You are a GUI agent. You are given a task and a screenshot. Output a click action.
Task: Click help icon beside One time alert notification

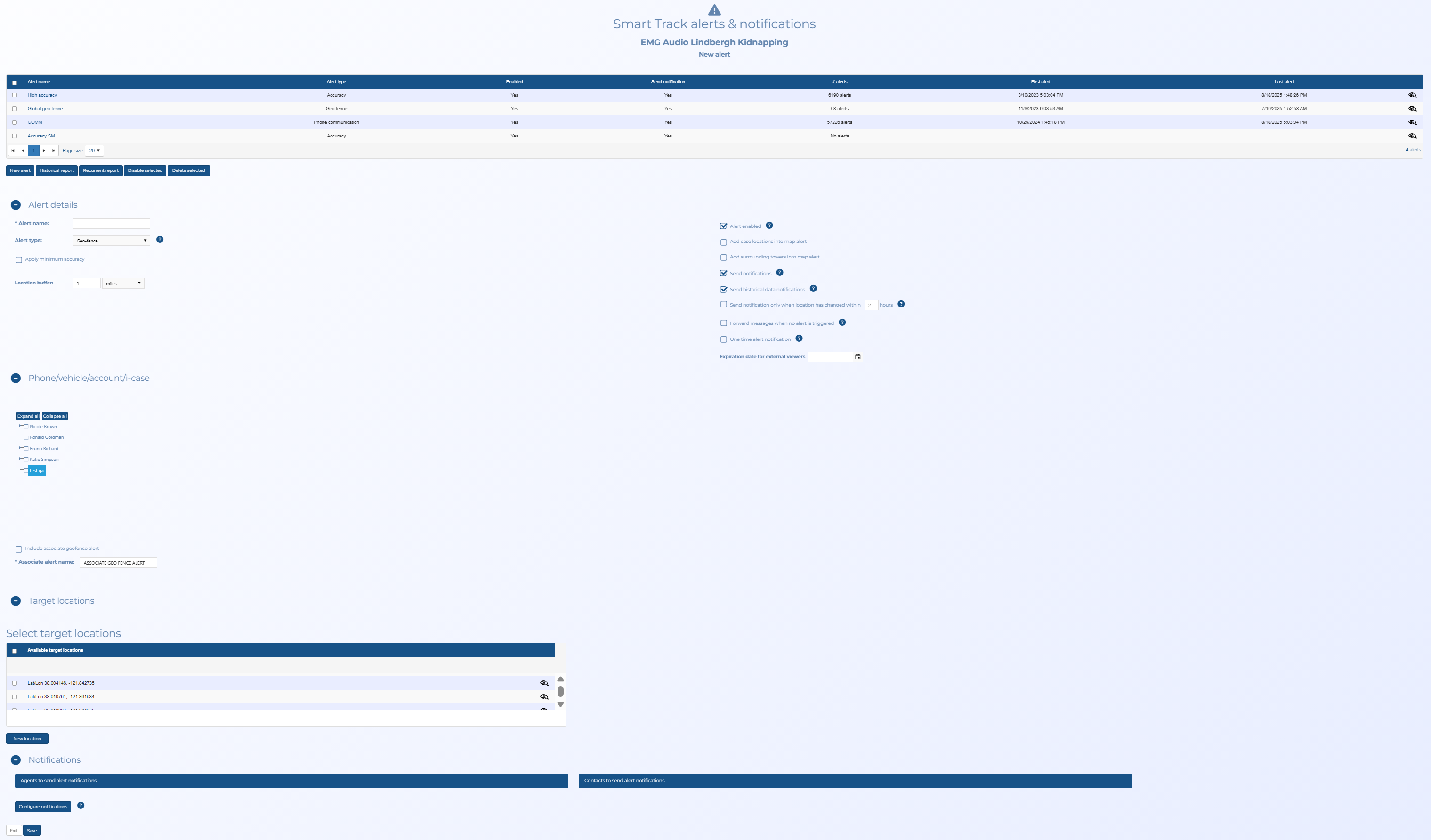(799, 339)
